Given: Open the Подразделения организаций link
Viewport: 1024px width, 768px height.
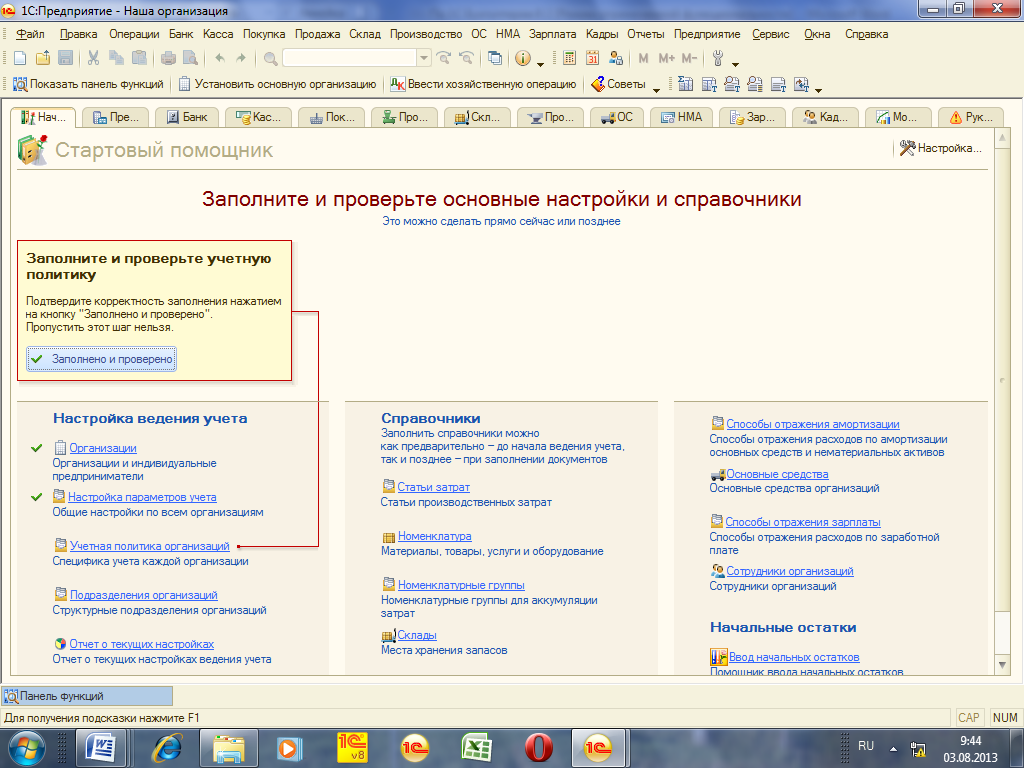Looking at the screenshot, I should pyautogui.click(x=144, y=595).
